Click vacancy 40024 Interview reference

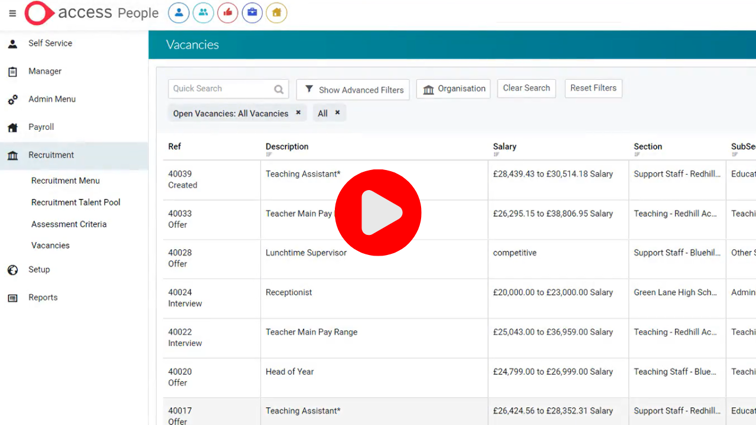(x=185, y=298)
